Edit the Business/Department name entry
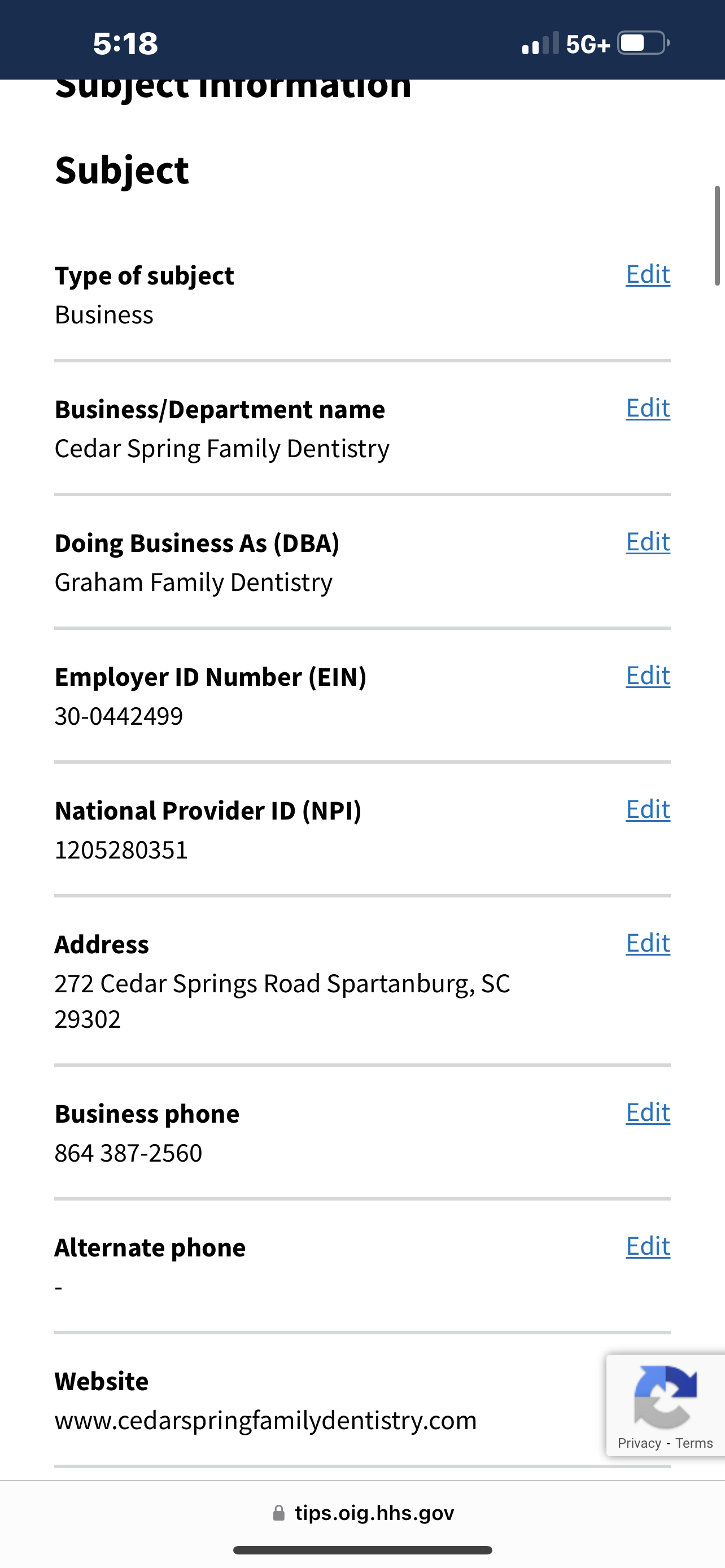The image size is (725, 1568). tap(648, 409)
